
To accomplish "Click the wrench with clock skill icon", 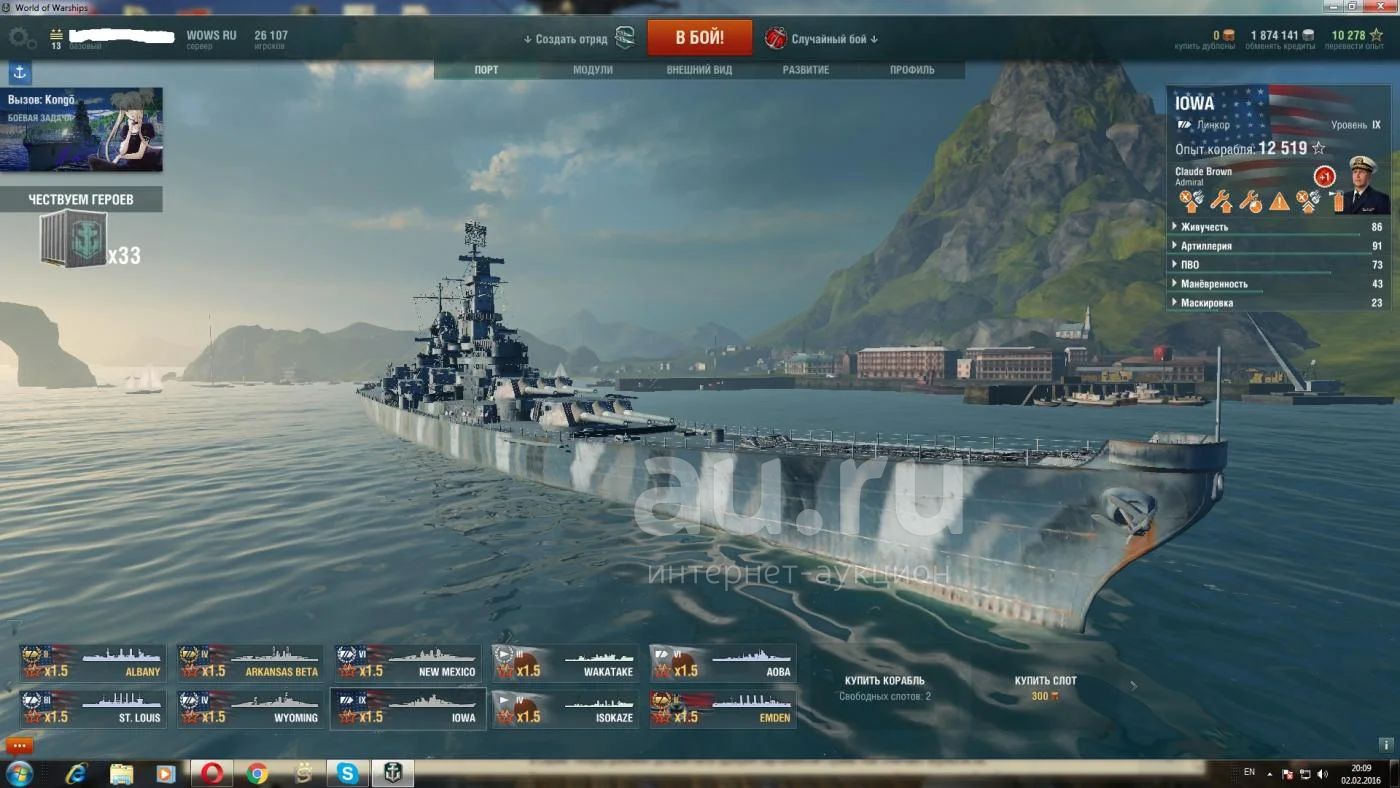I will click(1250, 201).
